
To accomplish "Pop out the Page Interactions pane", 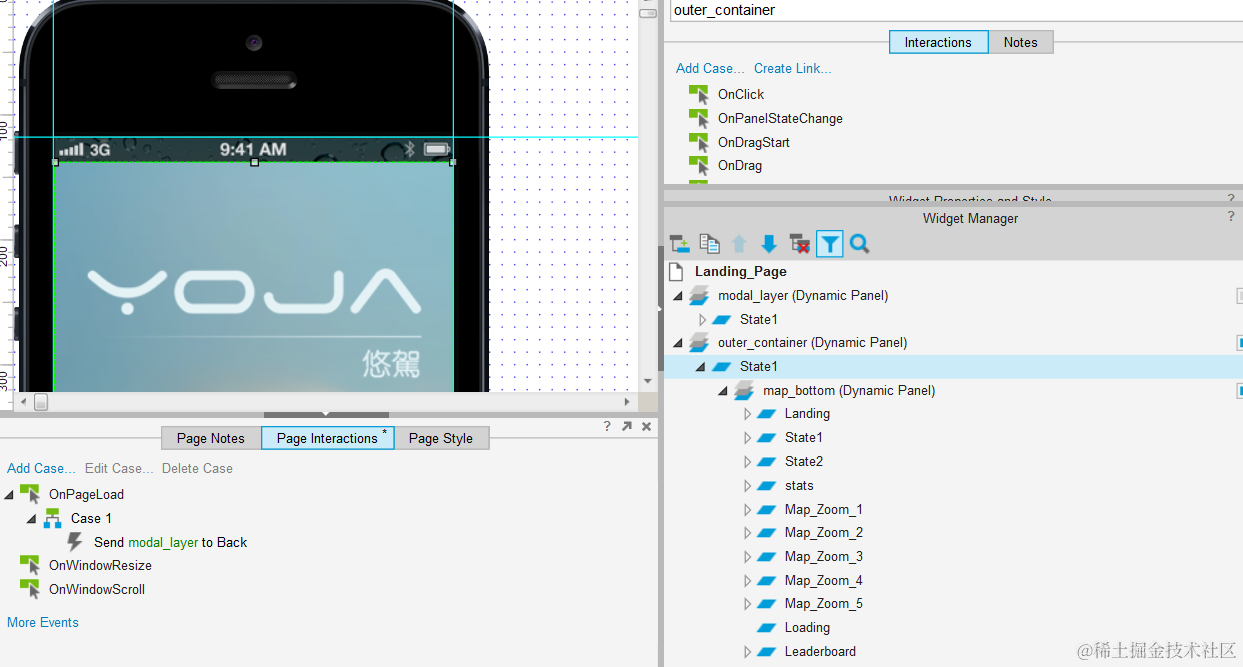I will [627, 426].
